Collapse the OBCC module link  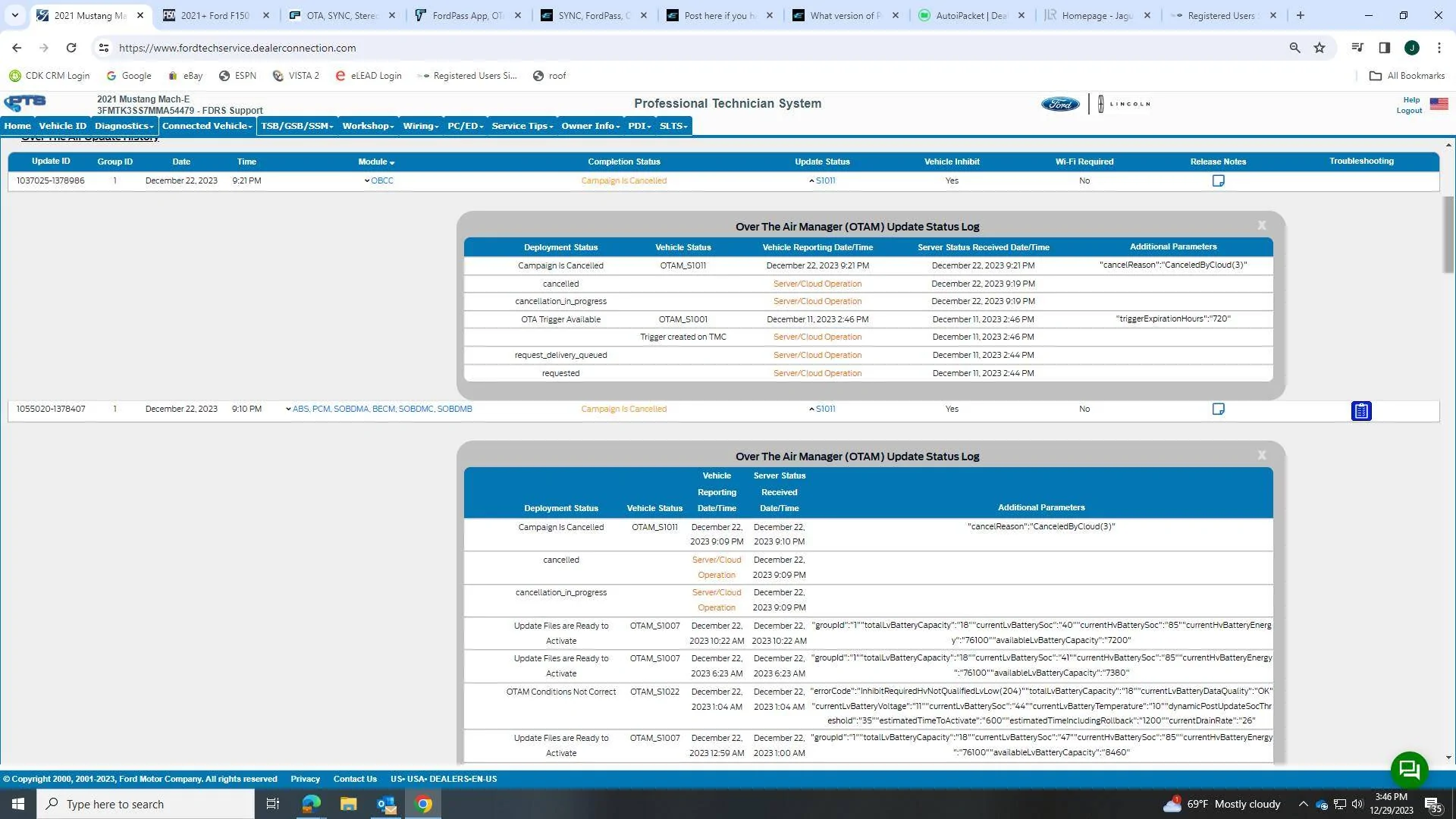point(378,180)
